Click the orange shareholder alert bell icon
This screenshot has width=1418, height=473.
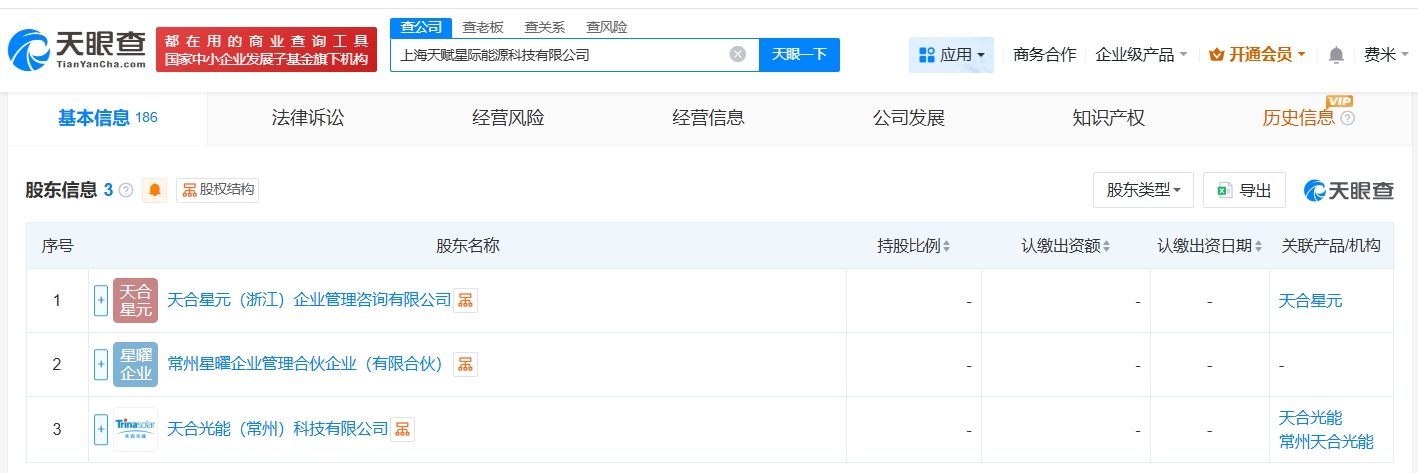click(155, 190)
